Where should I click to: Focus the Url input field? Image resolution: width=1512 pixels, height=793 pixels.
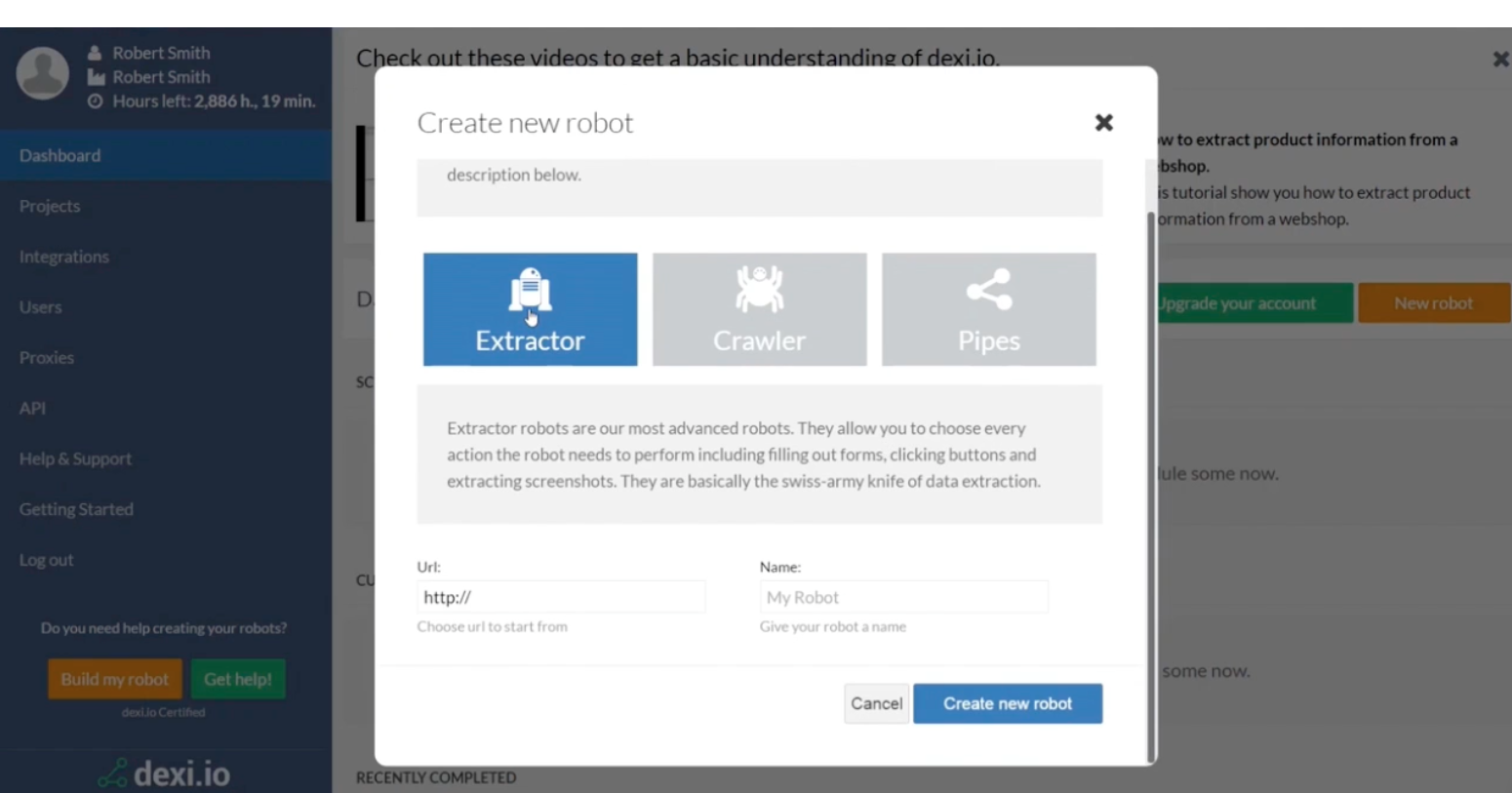tap(561, 597)
